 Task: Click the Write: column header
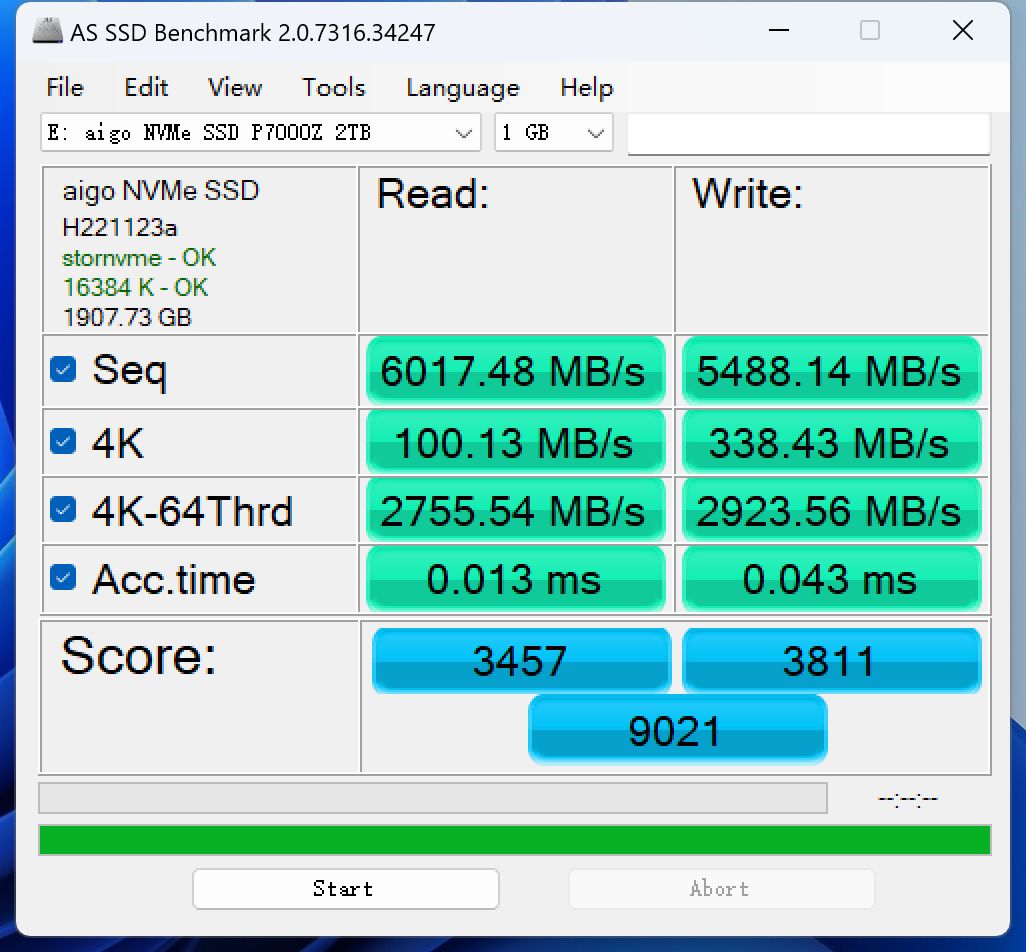(747, 194)
